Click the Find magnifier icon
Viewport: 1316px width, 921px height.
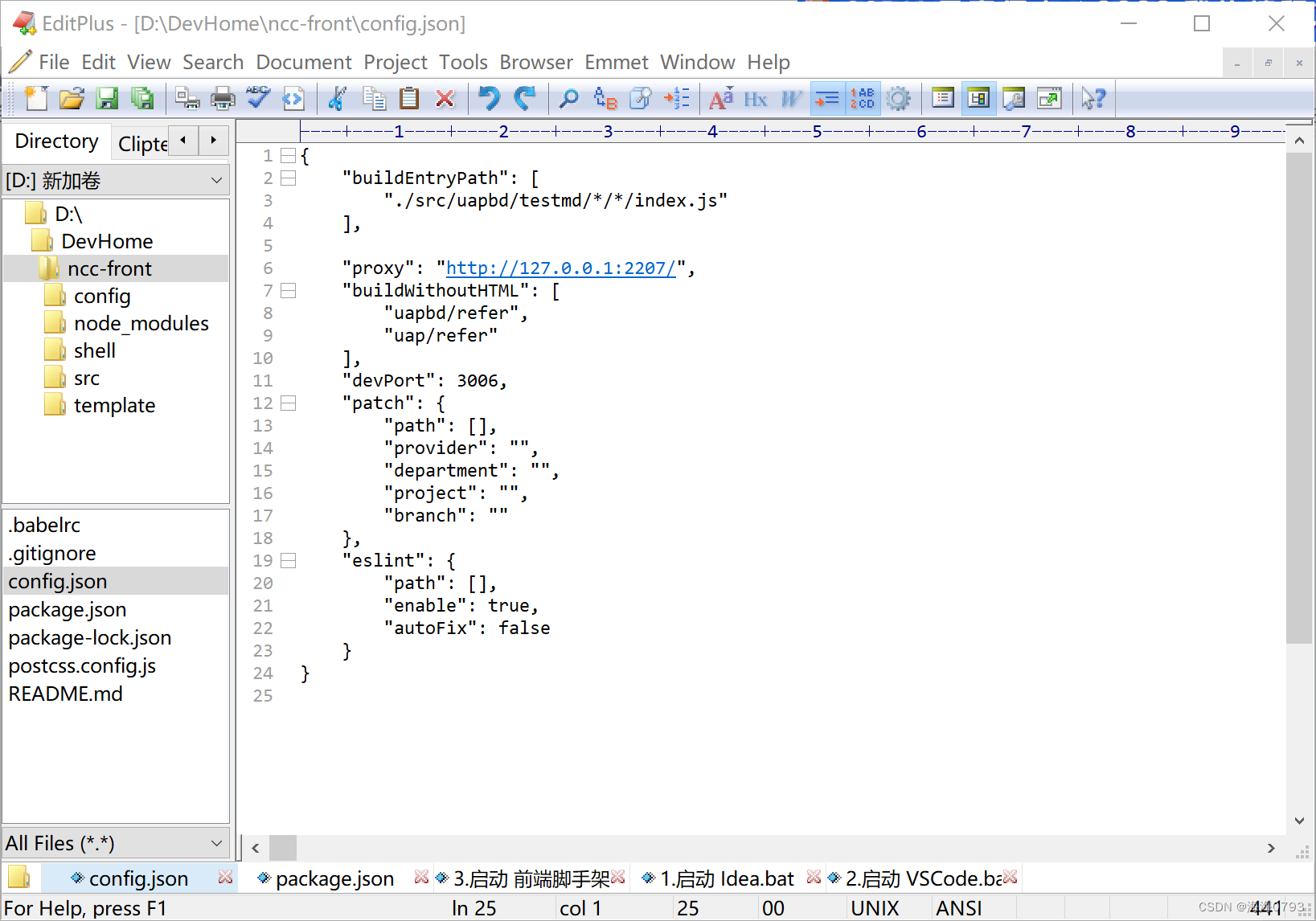568,98
